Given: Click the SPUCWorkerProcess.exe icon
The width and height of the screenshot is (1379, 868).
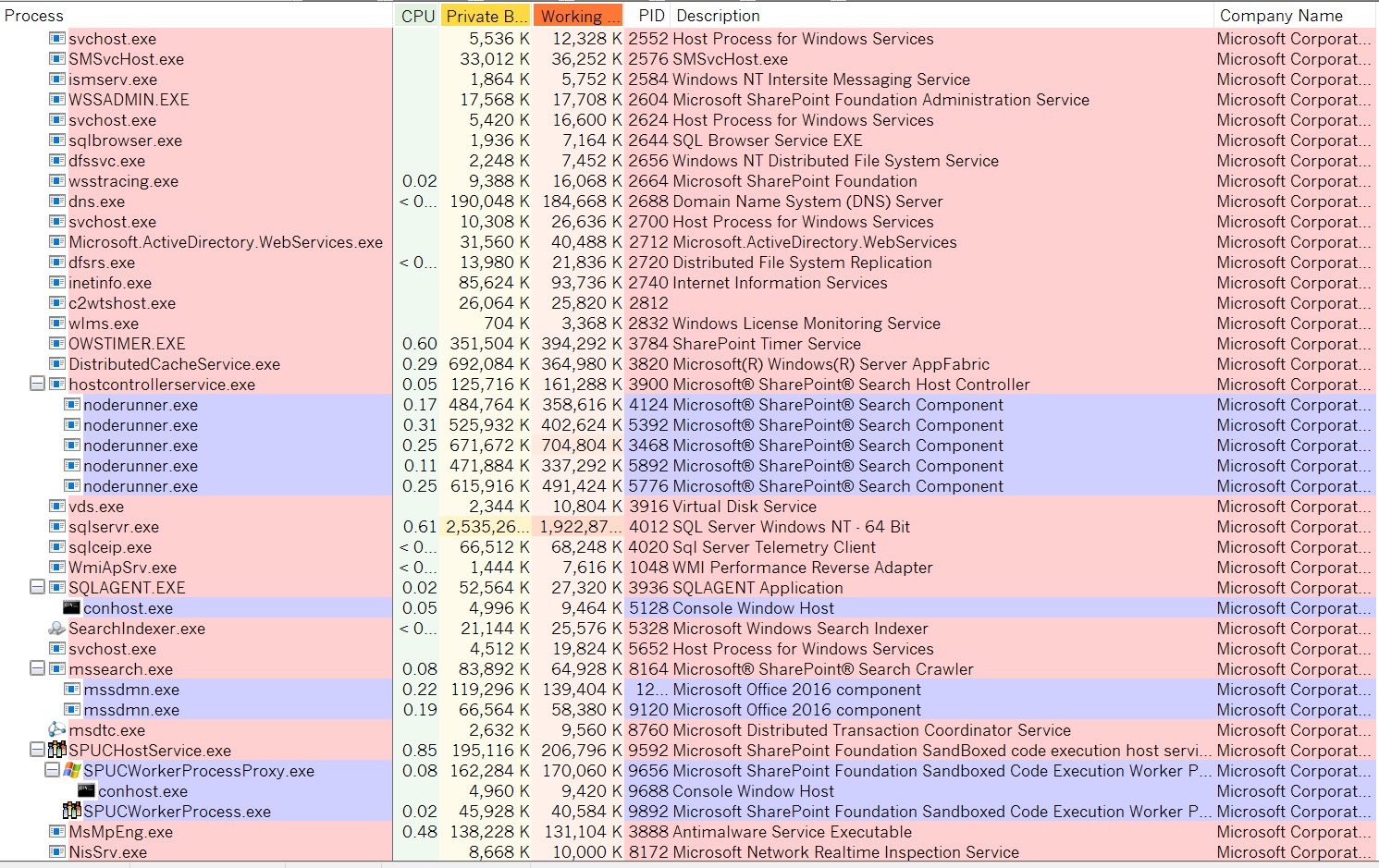Looking at the screenshot, I should coord(72,812).
